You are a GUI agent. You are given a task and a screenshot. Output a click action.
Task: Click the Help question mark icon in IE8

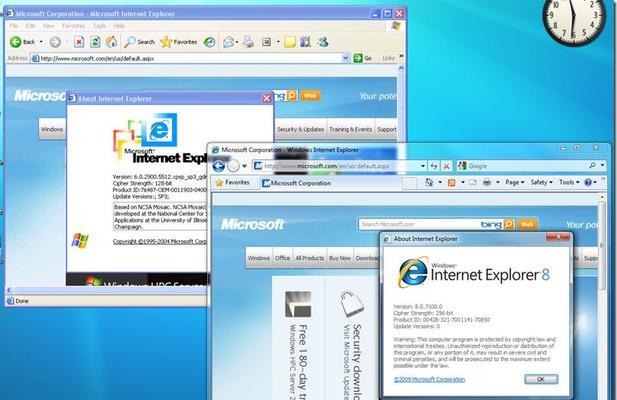[588, 182]
